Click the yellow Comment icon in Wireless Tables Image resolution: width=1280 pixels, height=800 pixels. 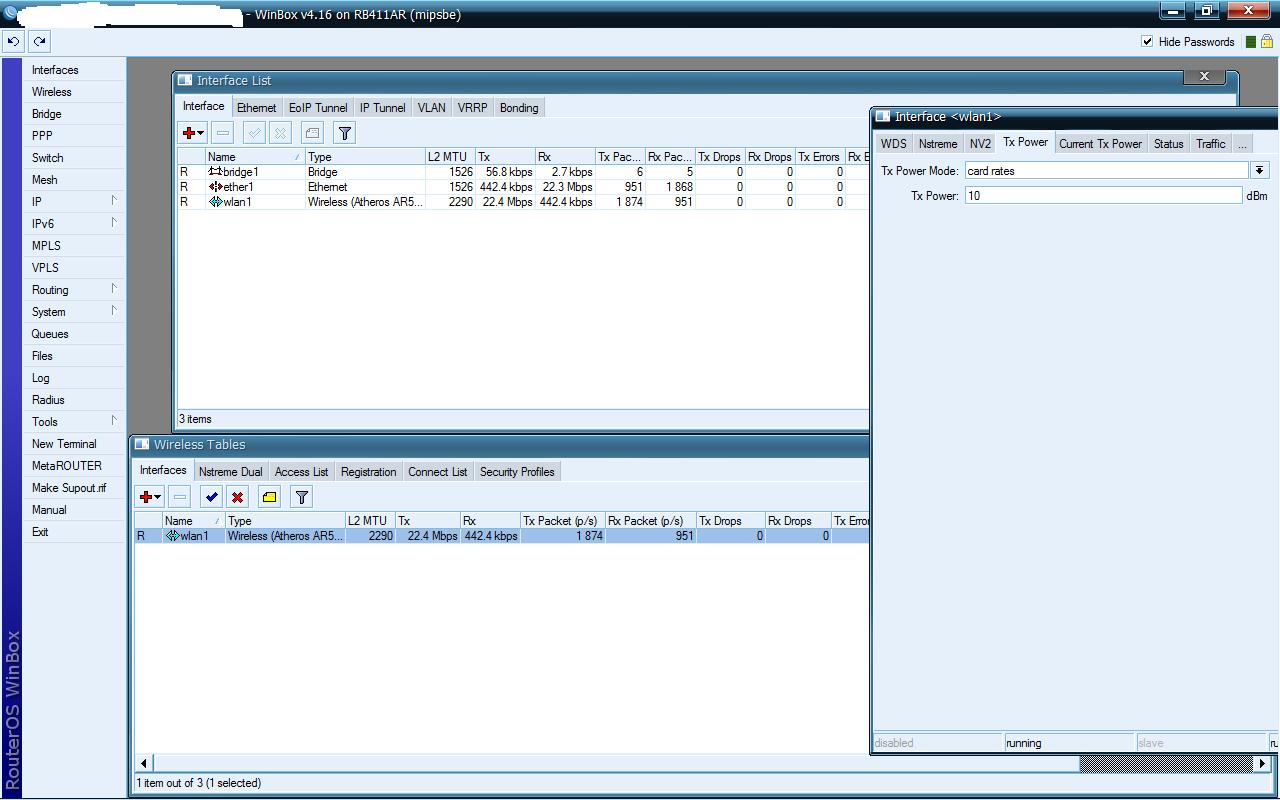pyautogui.click(x=270, y=497)
